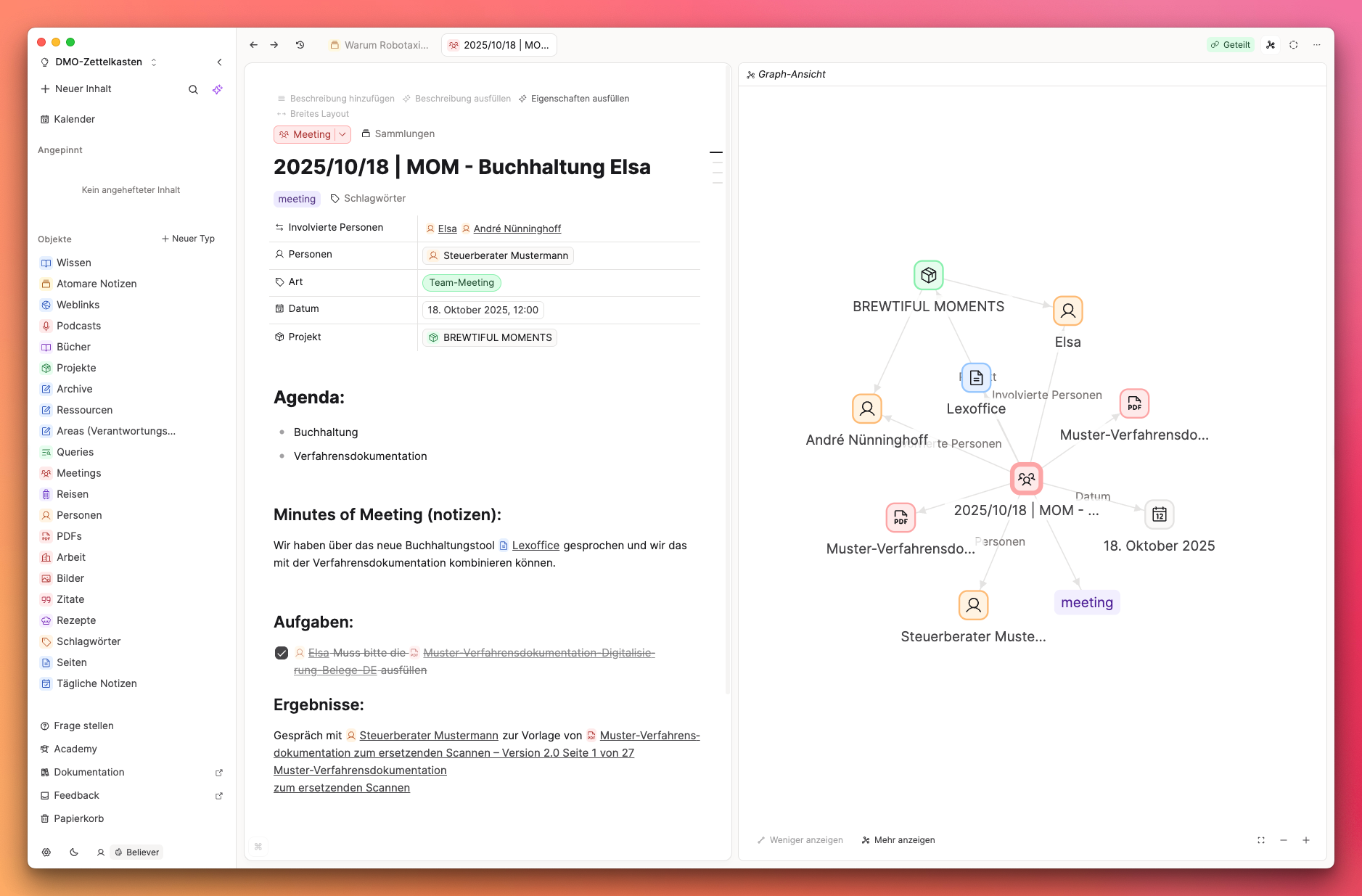Click the Datum field 18. Oktober 2025
This screenshot has height=896, width=1362.
coord(483,310)
